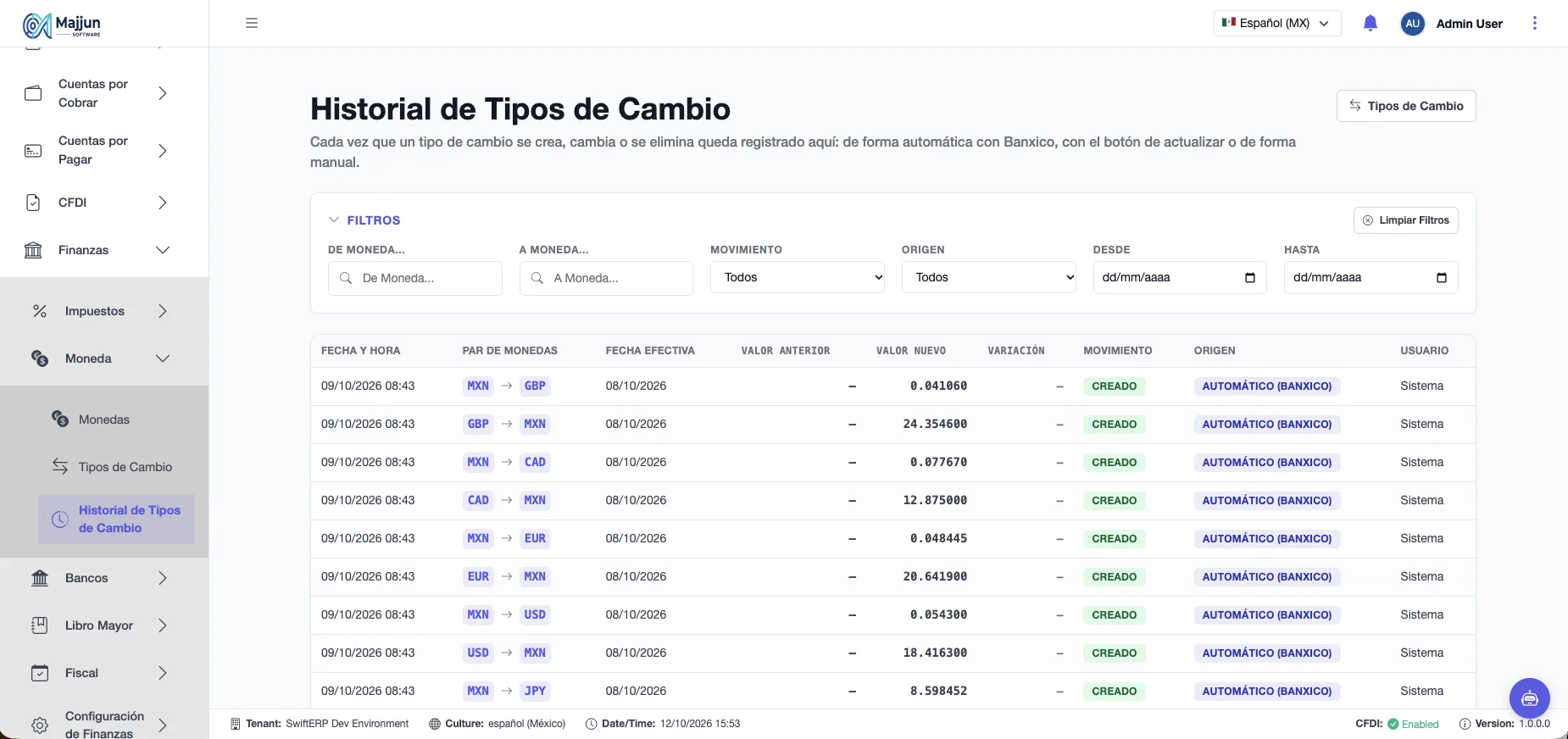
Task: Click the AU user avatar
Action: point(1413,24)
